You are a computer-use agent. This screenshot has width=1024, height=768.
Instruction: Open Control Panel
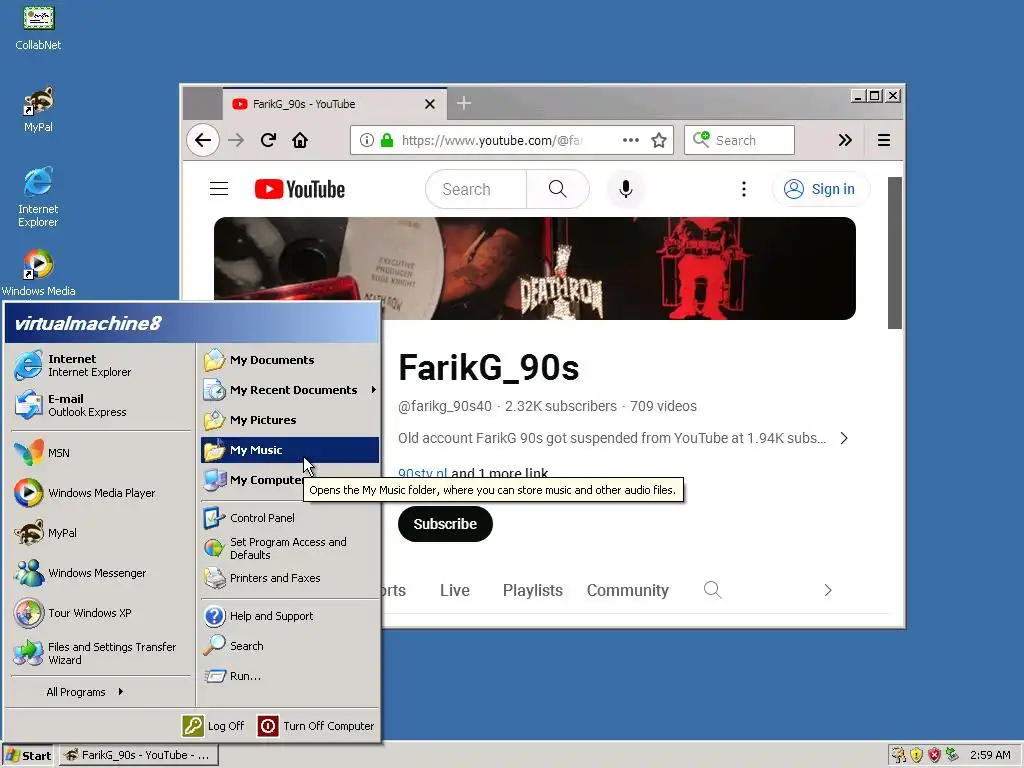pos(289,518)
